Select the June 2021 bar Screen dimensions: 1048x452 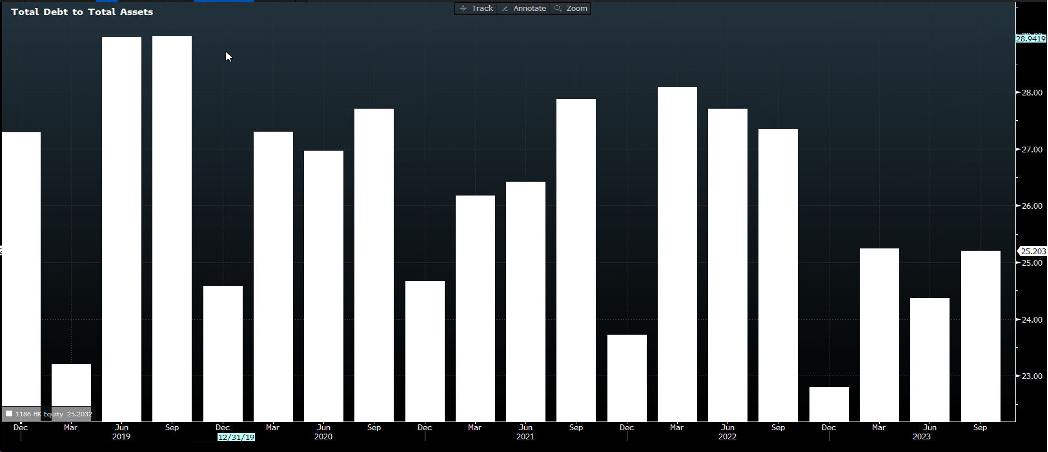pos(525,302)
